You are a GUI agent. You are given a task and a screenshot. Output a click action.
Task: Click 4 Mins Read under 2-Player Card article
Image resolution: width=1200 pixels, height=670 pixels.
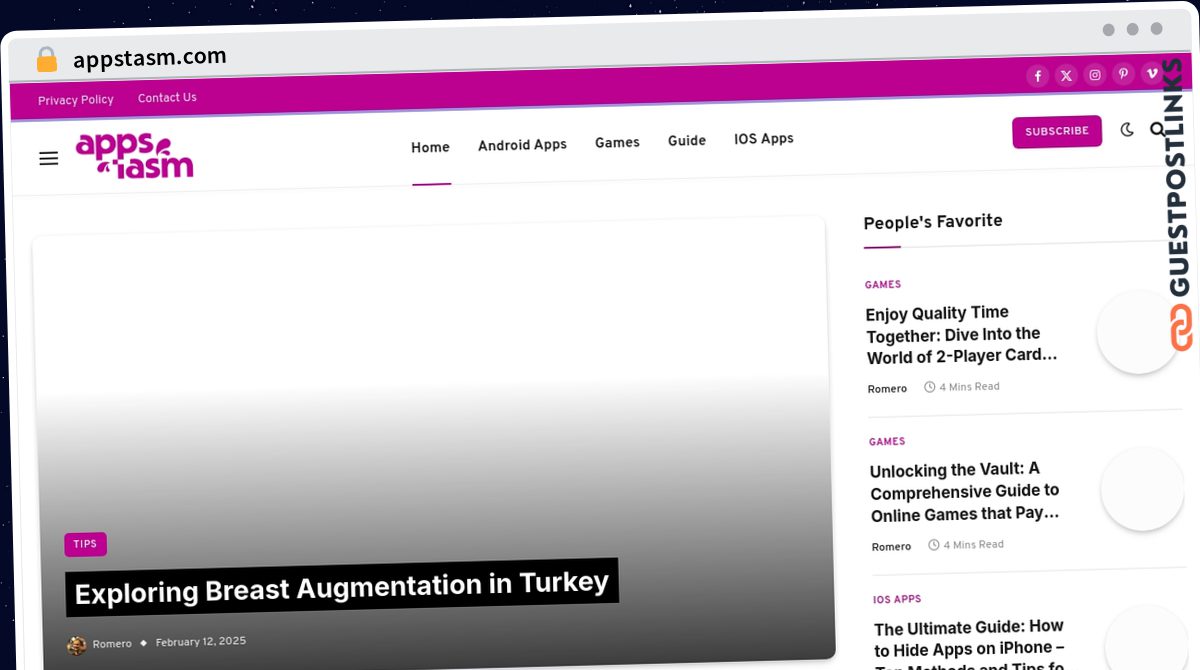tap(962, 387)
